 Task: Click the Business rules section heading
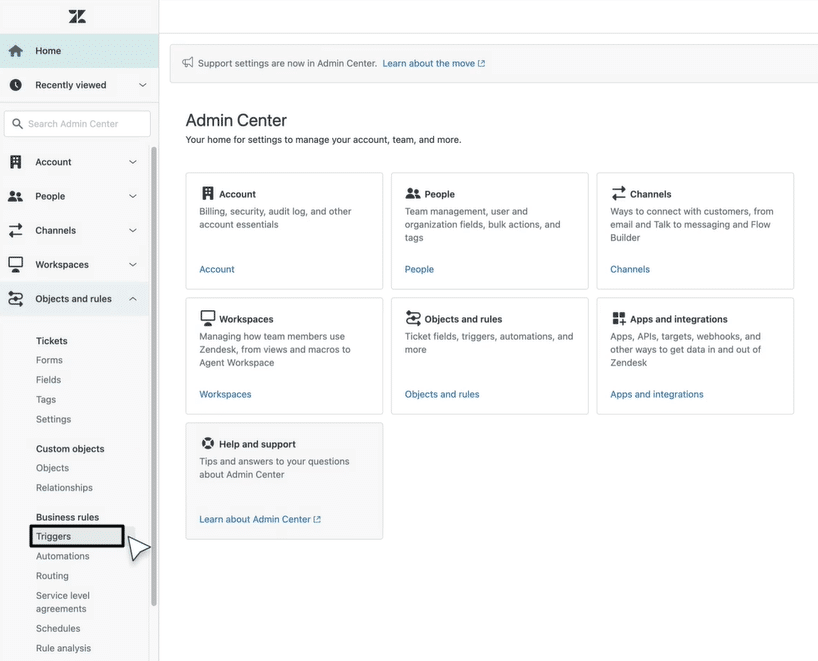coord(67,517)
